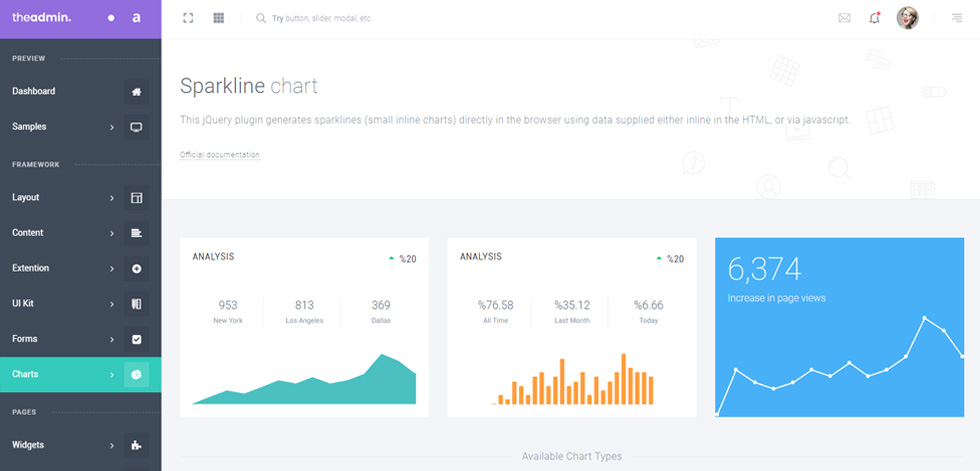Expand the Content submenu chevron

[112, 234]
